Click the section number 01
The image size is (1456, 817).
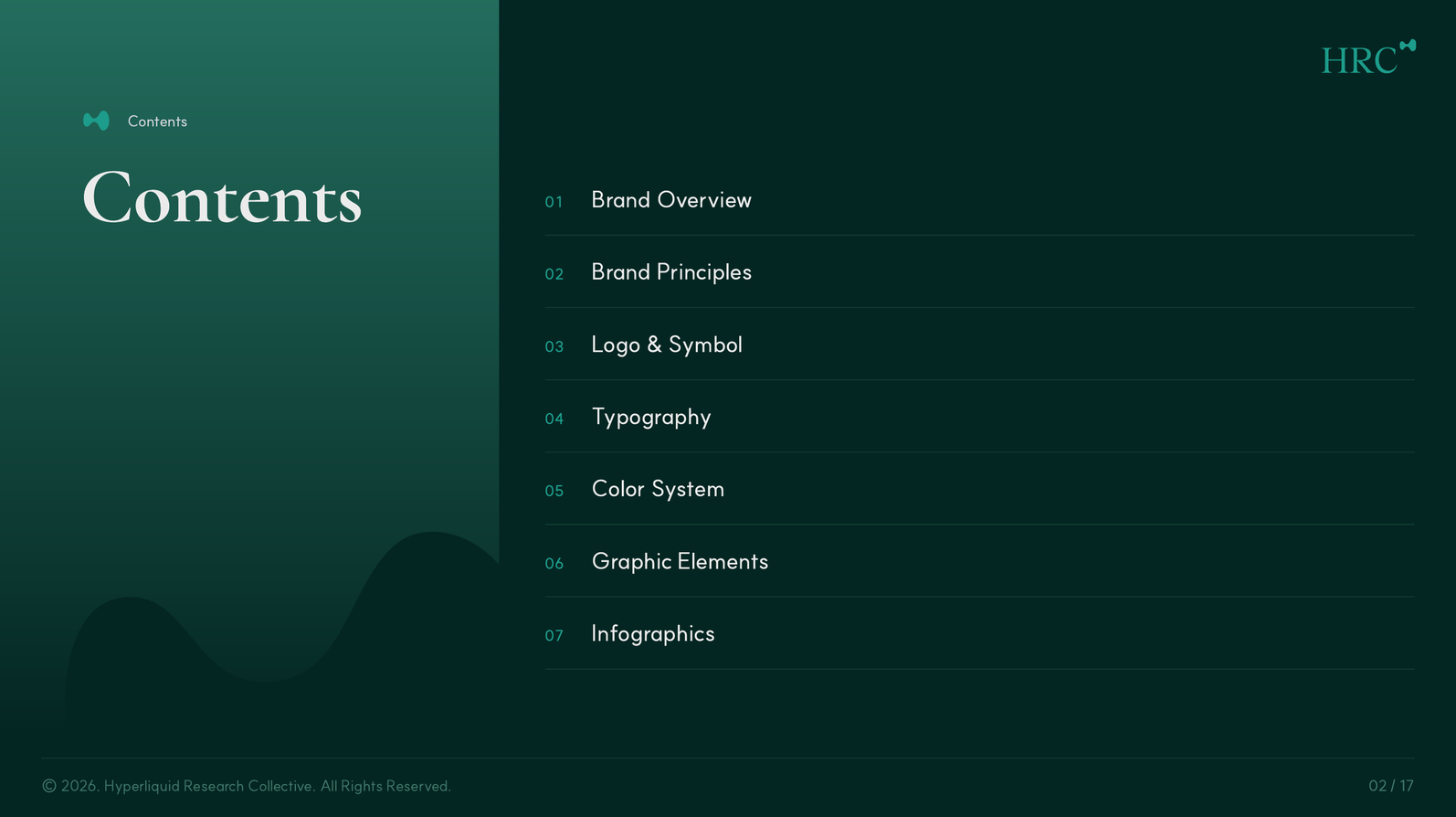[x=554, y=202]
